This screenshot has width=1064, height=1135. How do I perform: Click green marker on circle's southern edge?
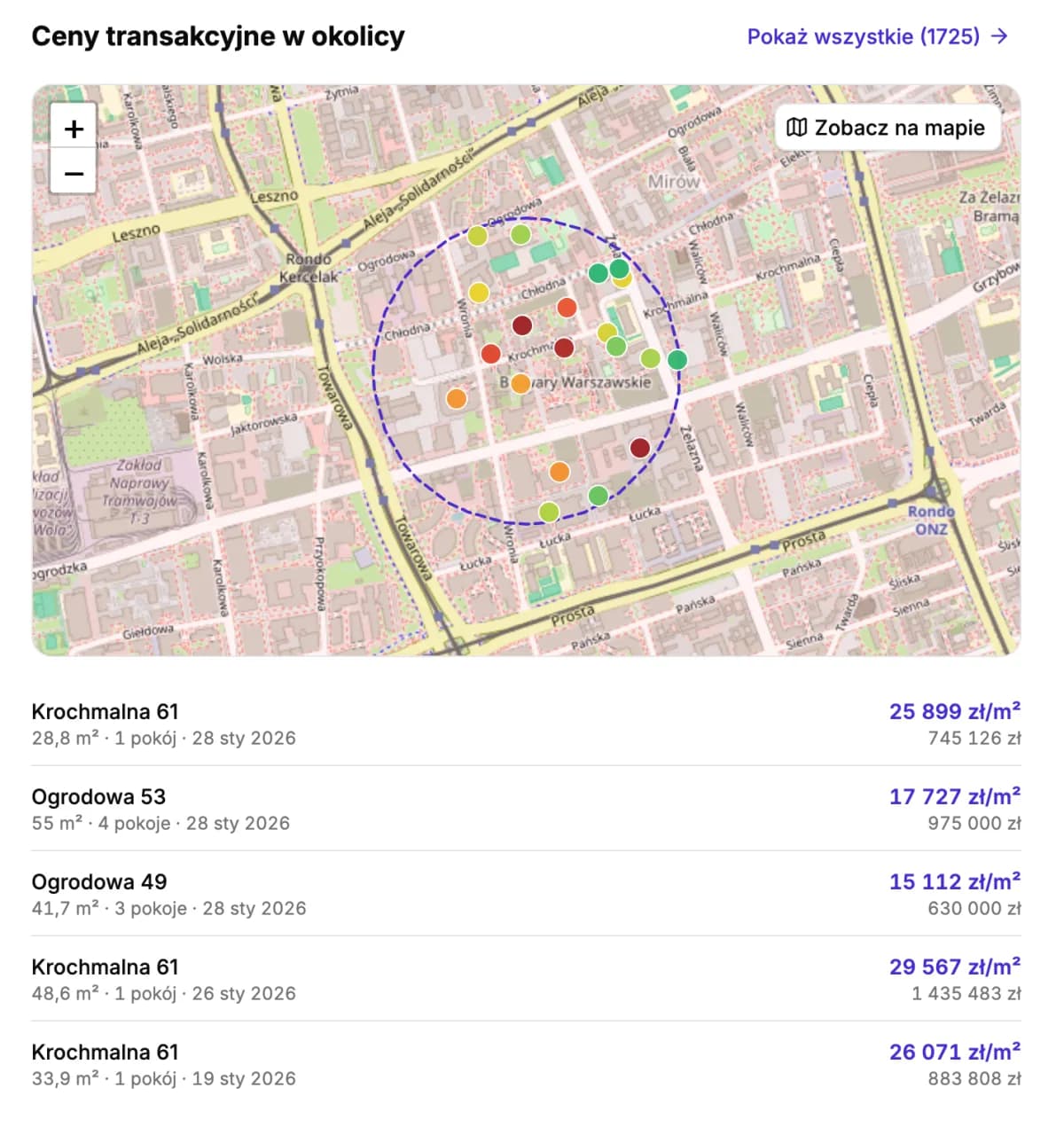[598, 495]
